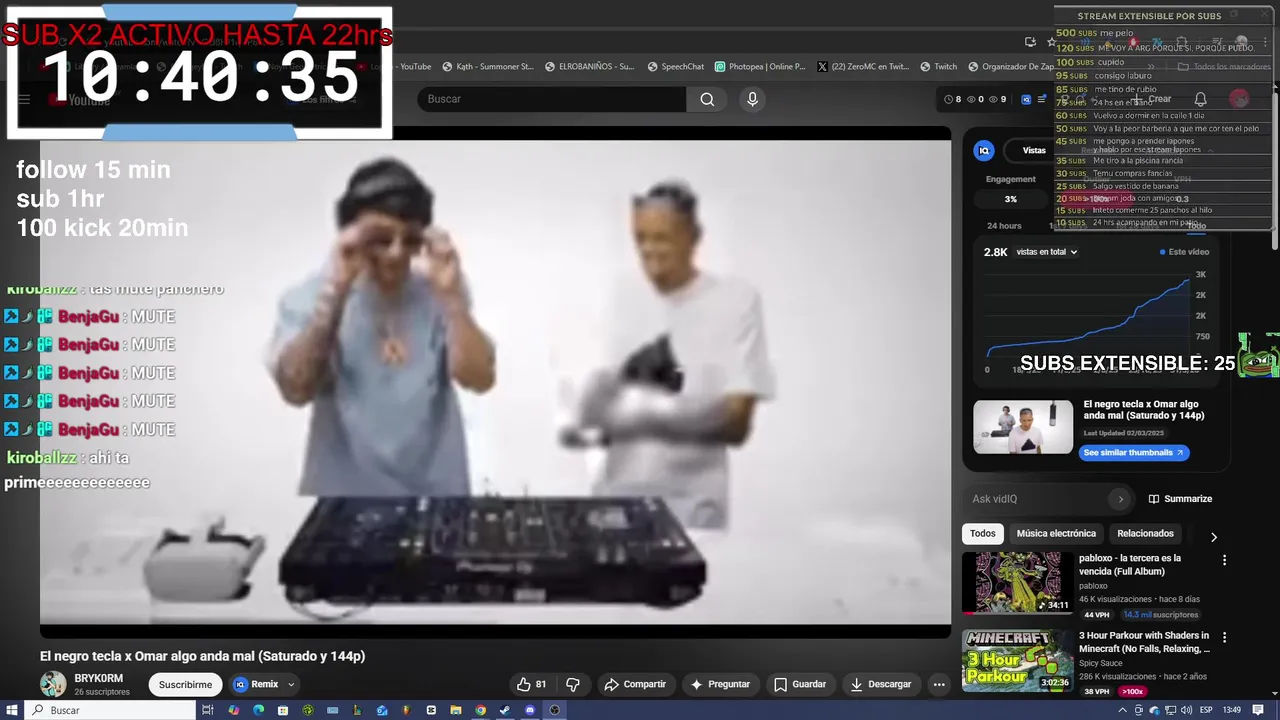The width and height of the screenshot is (1280, 720).
Task: Open options menu for 3 Hour Parkour video
Action: pyautogui.click(x=1224, y=637)
